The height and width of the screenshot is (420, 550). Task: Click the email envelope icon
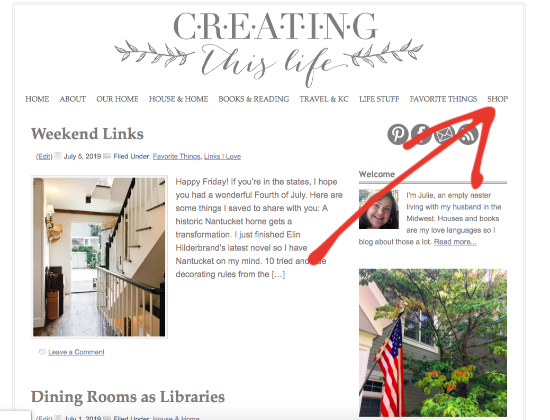tap(444, 134)
